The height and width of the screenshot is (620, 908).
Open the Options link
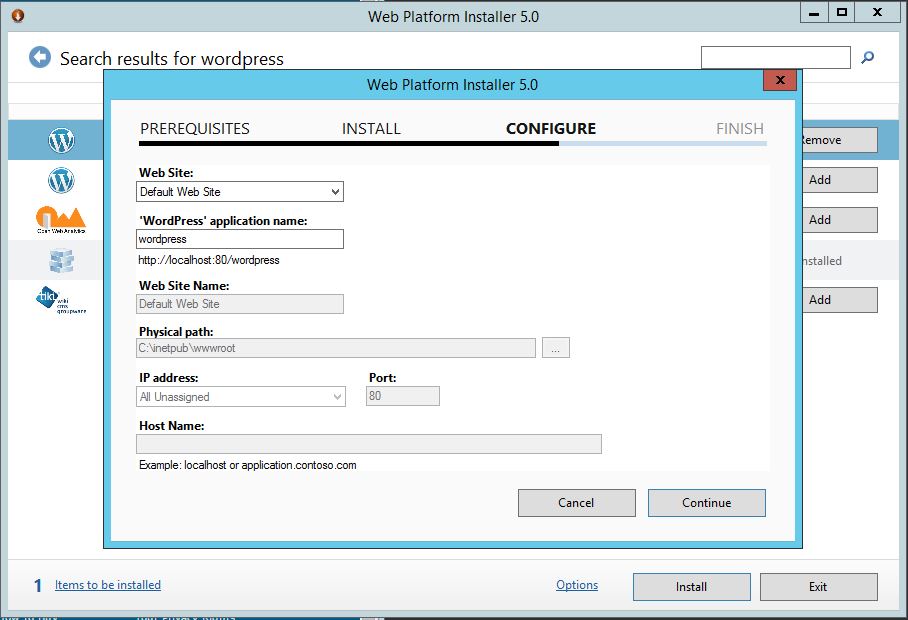tap(577, 586)
